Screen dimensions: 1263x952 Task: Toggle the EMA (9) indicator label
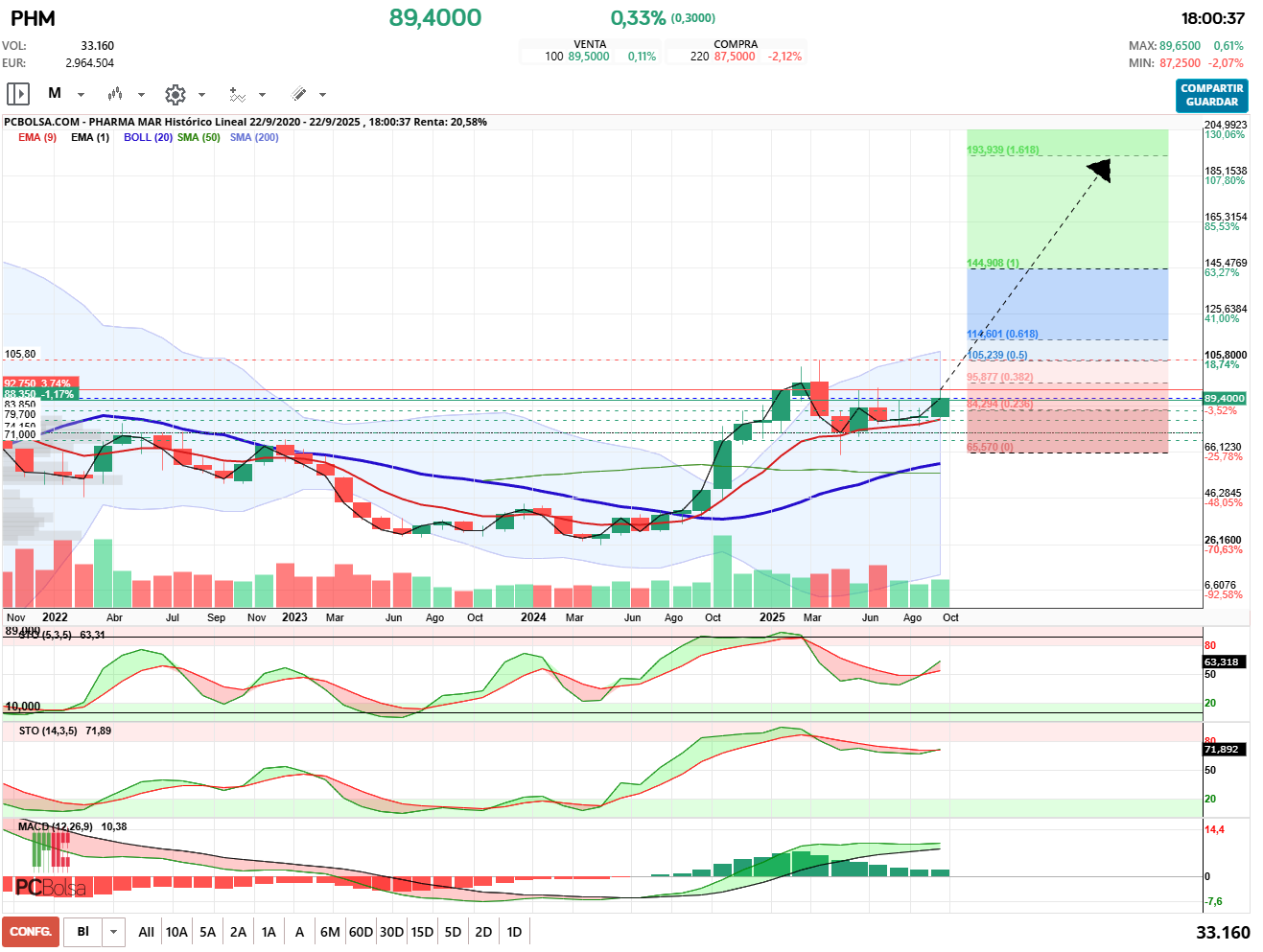(37, 137)
